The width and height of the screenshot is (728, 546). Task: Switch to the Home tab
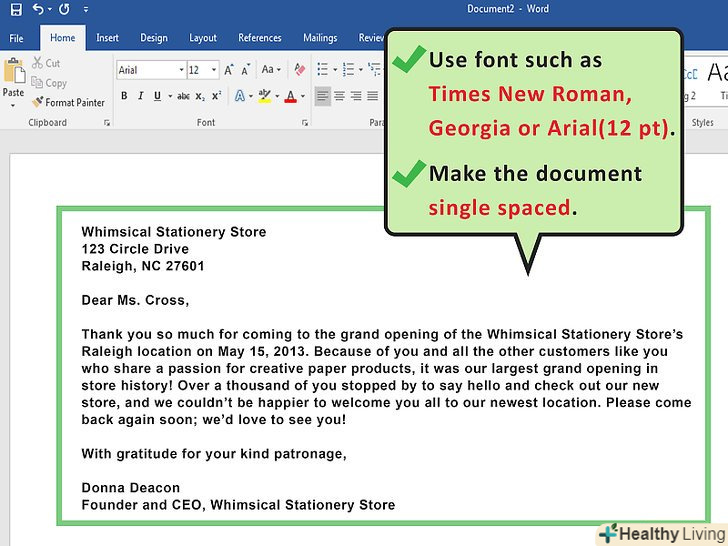pyautogui.click(x=63, y=38)
